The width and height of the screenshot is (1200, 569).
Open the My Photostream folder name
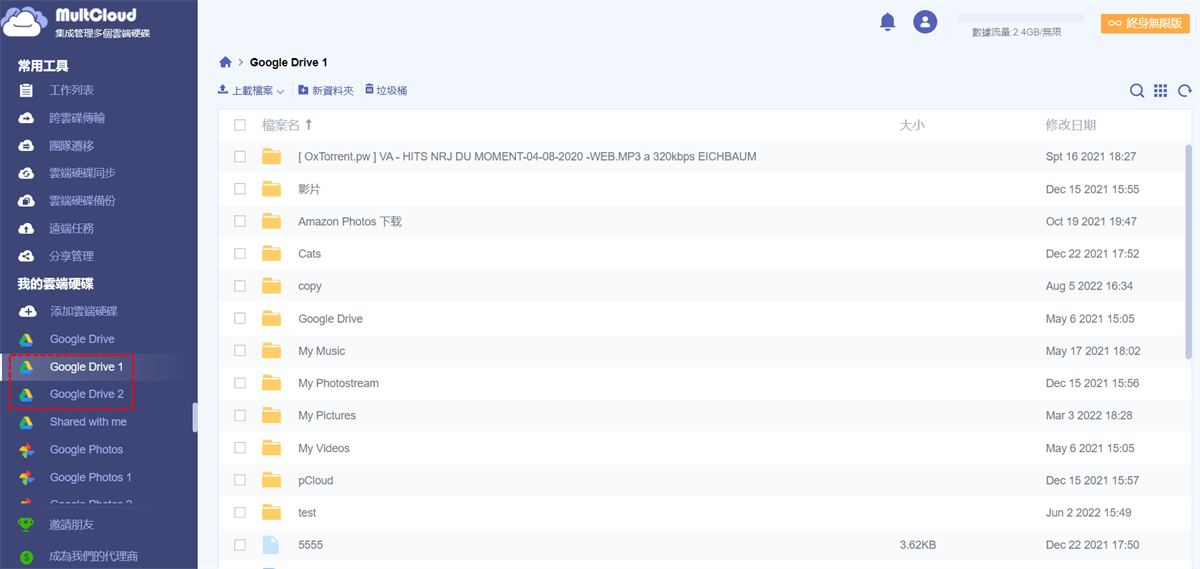tap(338, 383)
